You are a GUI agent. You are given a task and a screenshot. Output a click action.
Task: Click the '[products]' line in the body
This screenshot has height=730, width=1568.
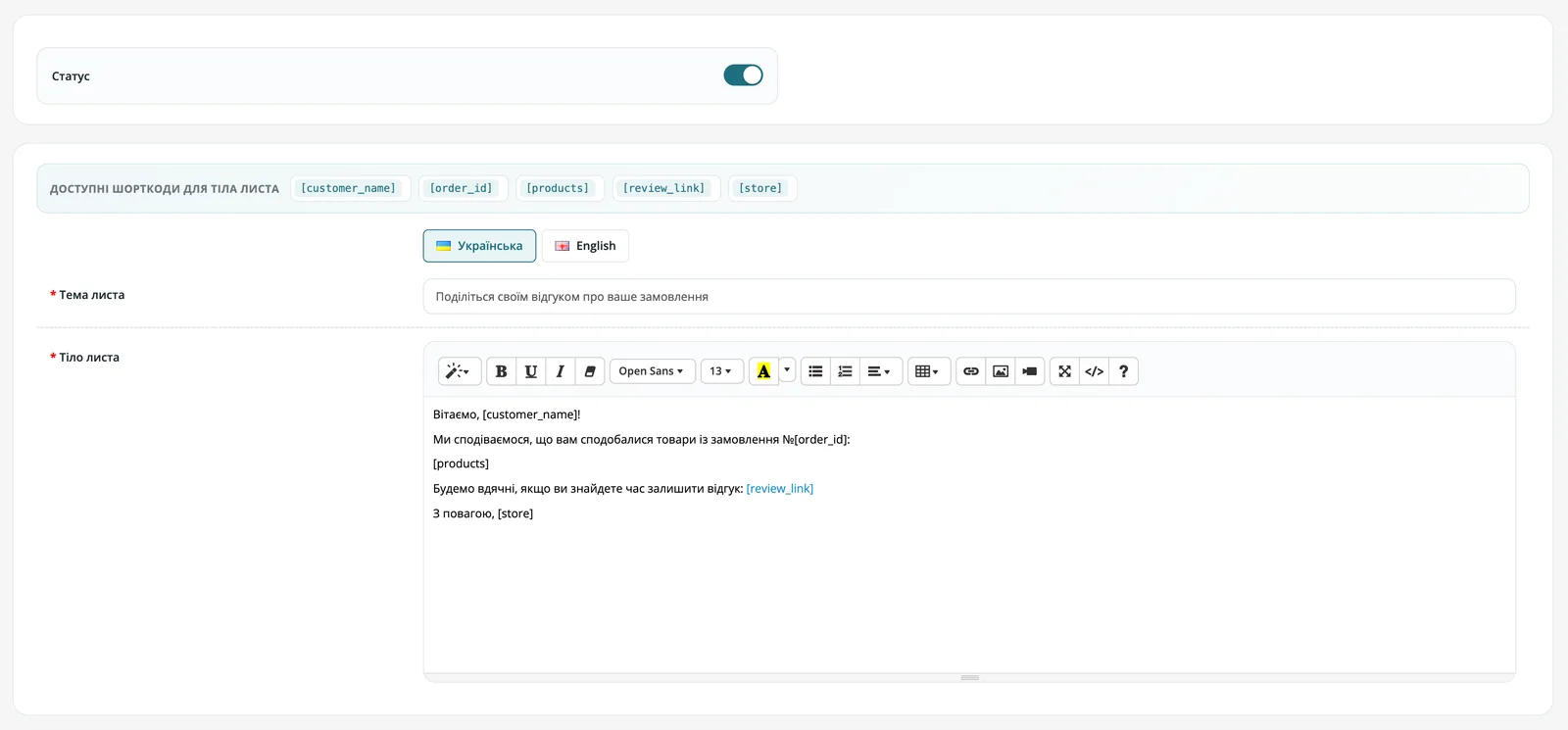pyautogui.click(x=461, y=464)
